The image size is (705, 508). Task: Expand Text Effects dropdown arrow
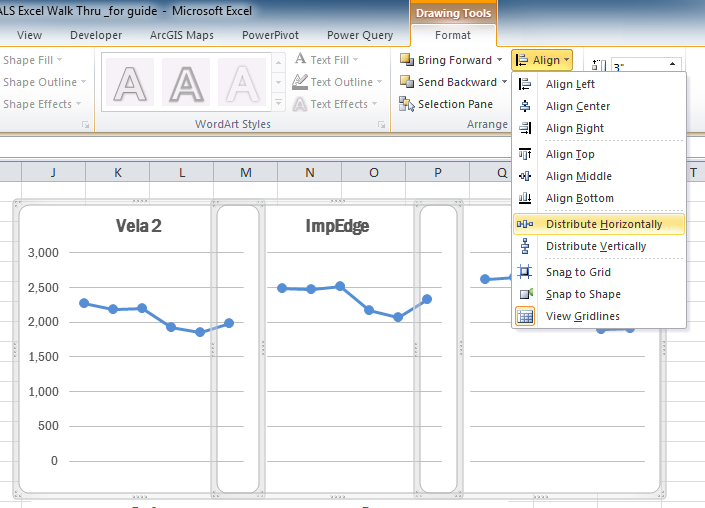[375, 104]
